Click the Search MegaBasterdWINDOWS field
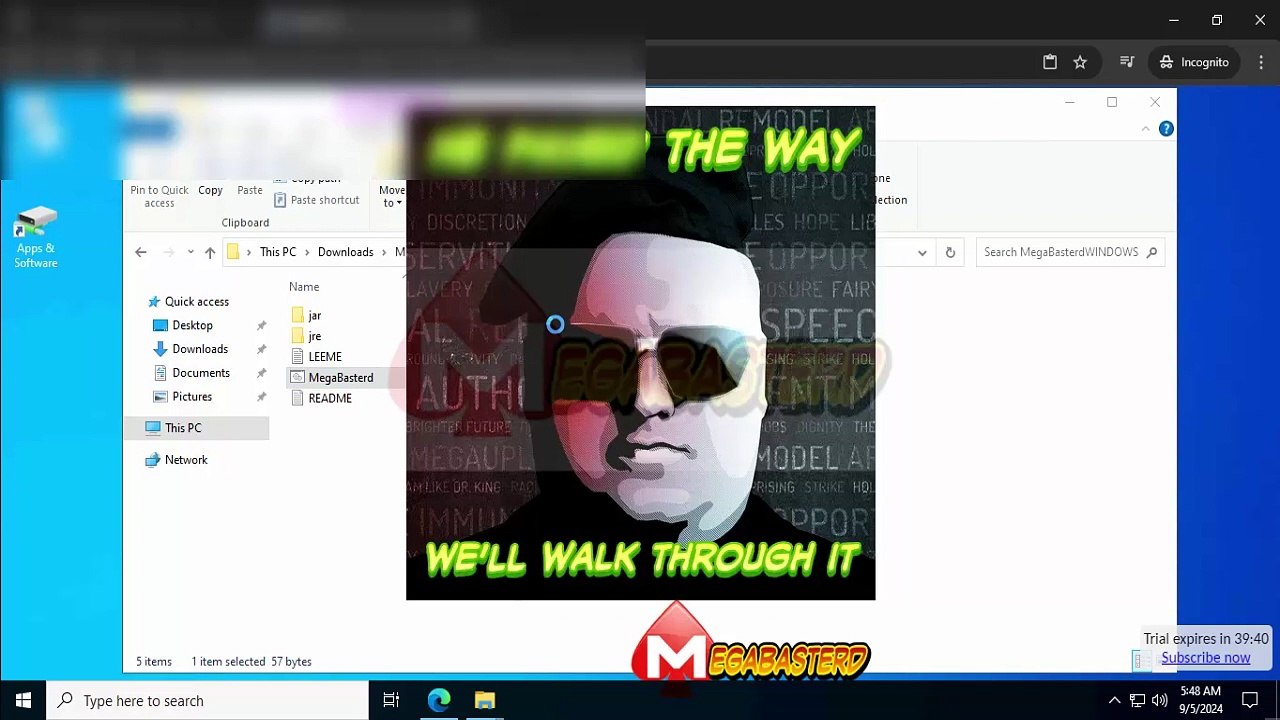Screen dimensions: 1280x720 tap(1070, 252)
